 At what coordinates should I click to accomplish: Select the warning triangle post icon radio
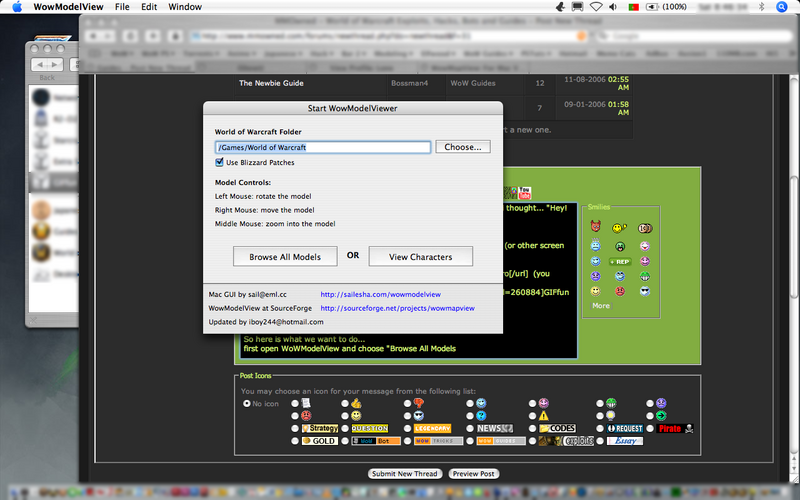[533, 416]
